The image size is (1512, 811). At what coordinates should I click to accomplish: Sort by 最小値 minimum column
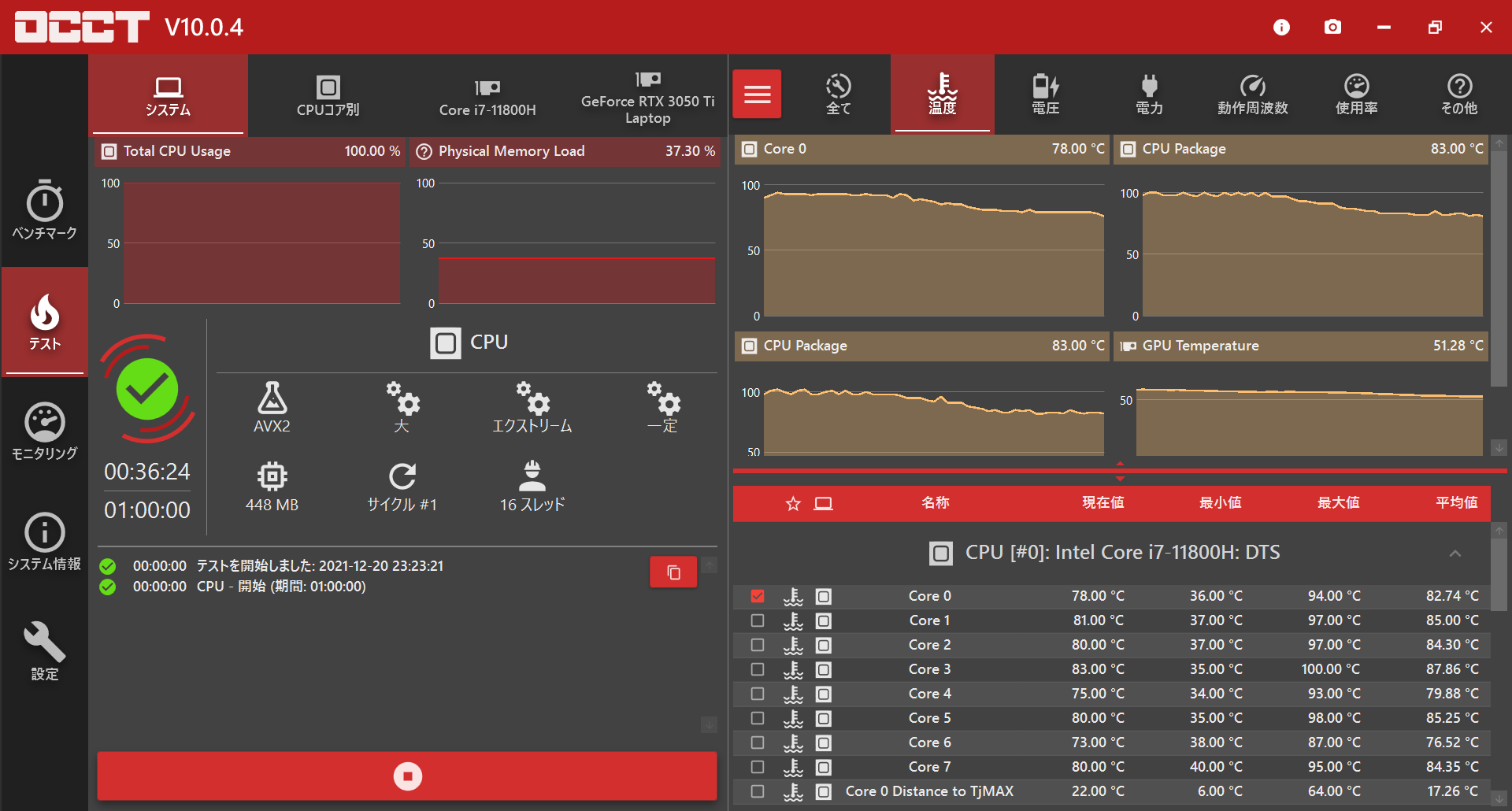click(1221, 503)
